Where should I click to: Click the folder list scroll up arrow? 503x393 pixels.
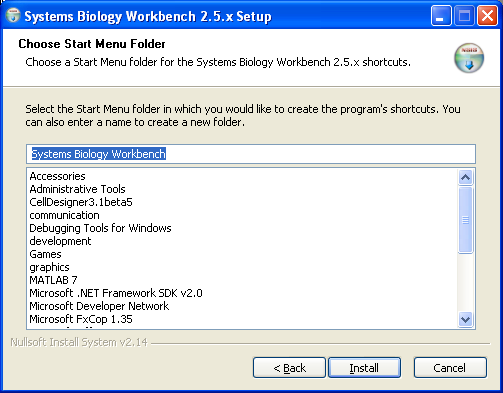[x=465, y=177]
